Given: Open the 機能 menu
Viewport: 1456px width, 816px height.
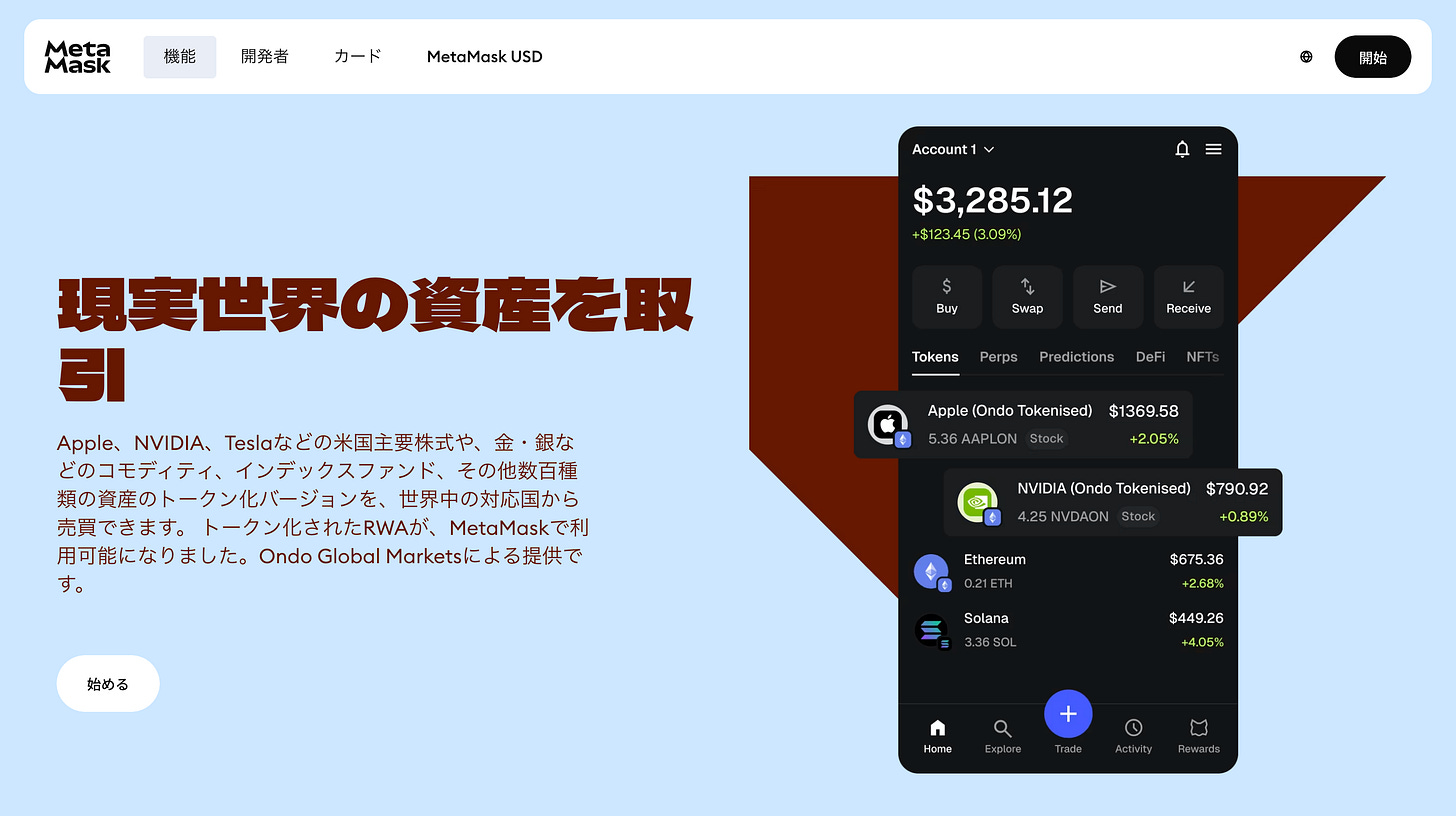Looking at the screenshot, I should click(180, 57).
